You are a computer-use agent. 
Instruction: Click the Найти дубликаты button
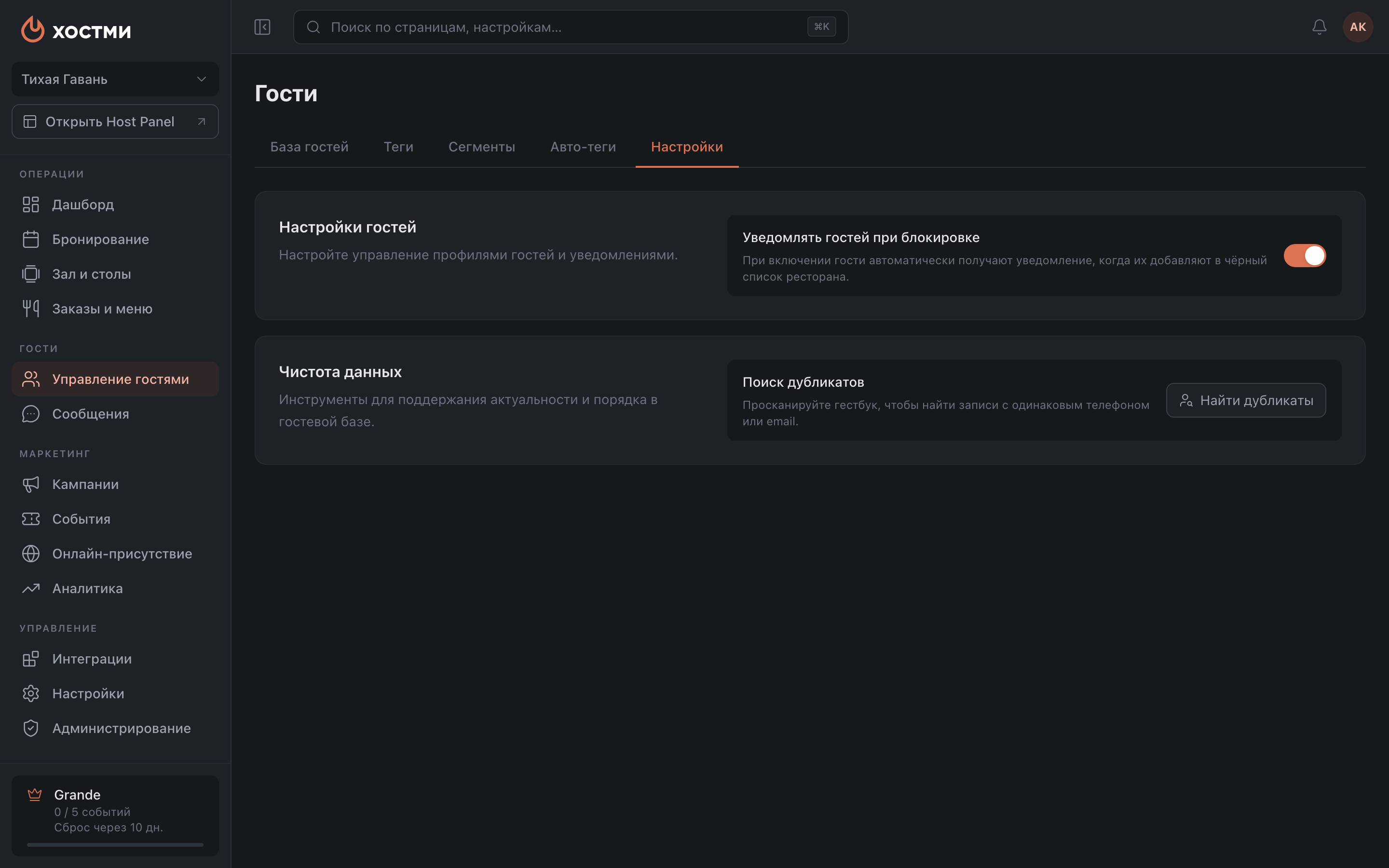coord(1245,400)
